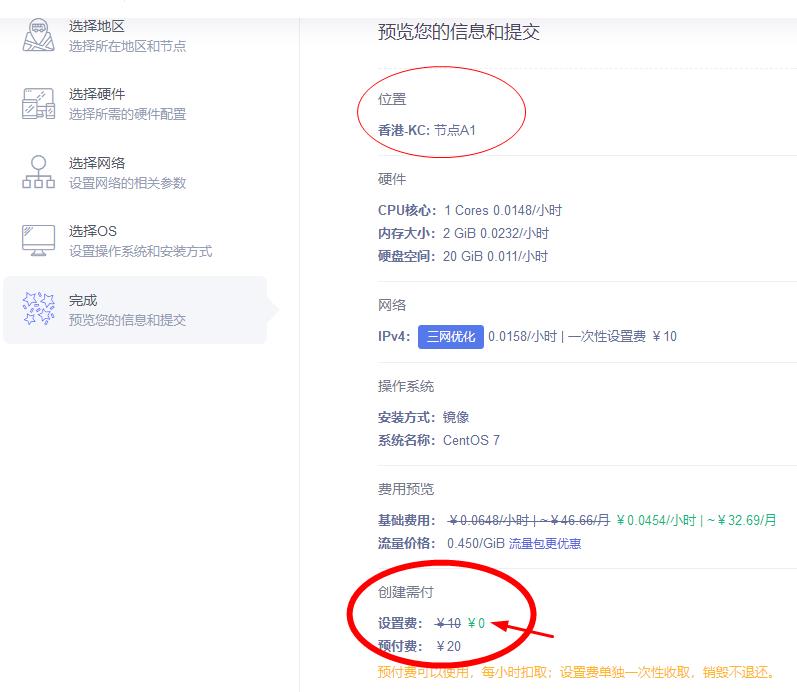
Task: Click the monitor icon for OS step
Action: coord(39,240)
